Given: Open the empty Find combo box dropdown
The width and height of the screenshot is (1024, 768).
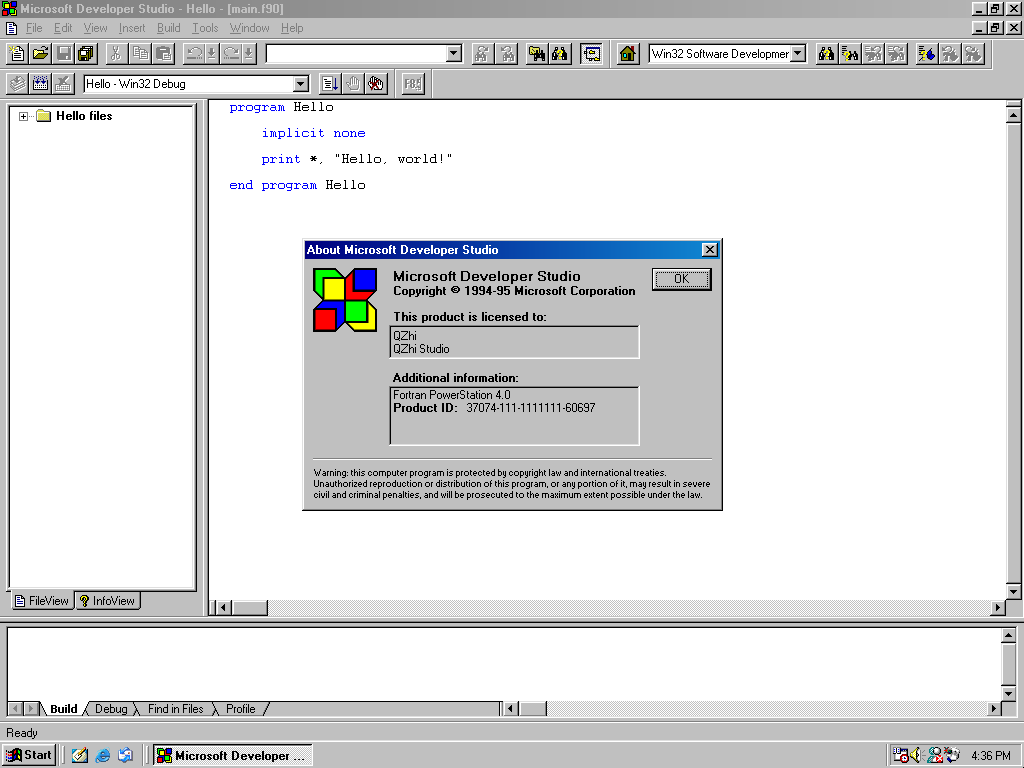Looking at the screenshot, I should [x=453, y=54].
